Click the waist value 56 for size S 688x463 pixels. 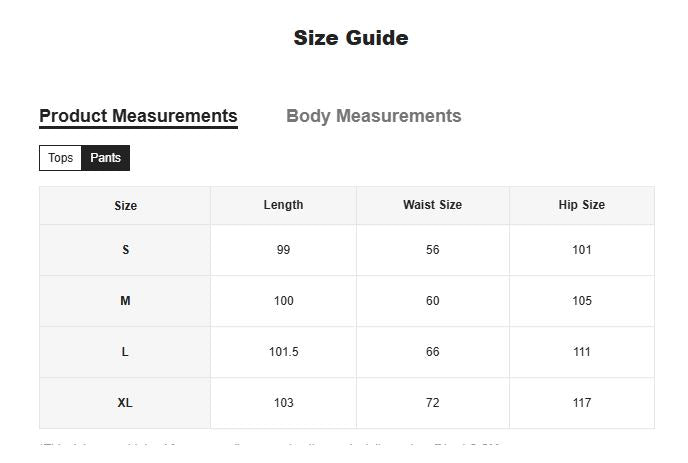433,250
